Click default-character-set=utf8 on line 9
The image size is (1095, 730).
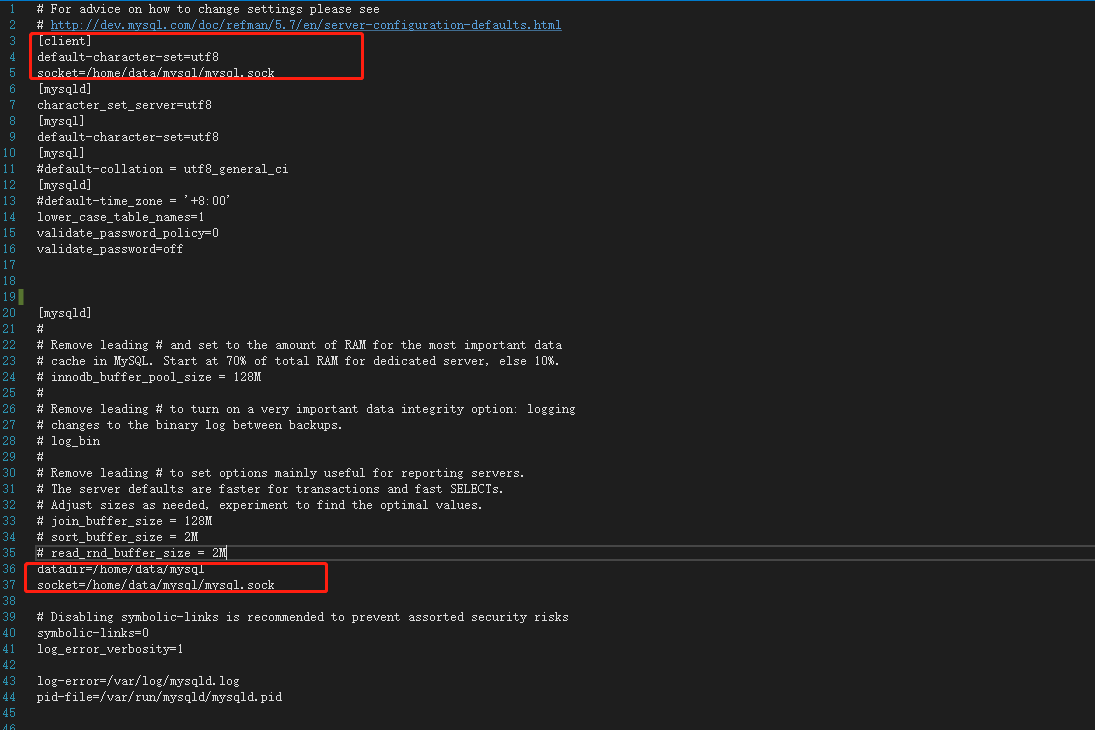(x=128, y=138)
